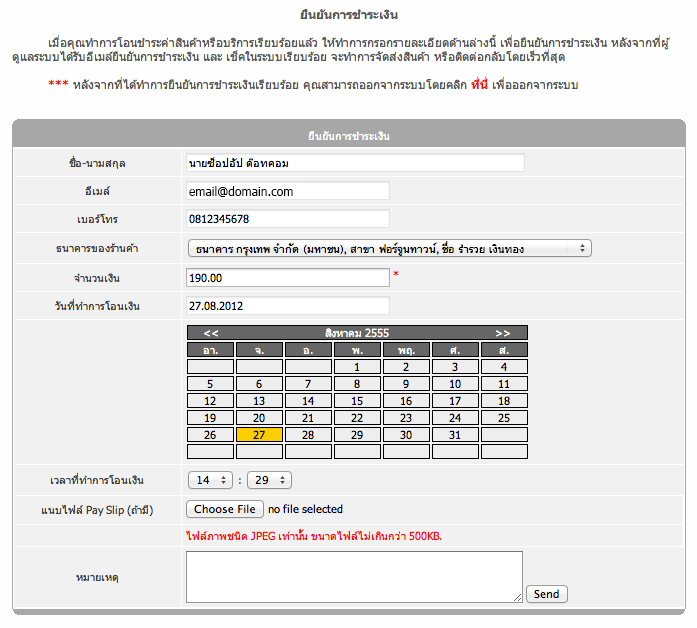Image resolution: width=697 pixels, height=628 pixels.
Task: Select day 4 in the calendar
Action: click(504, 367)
